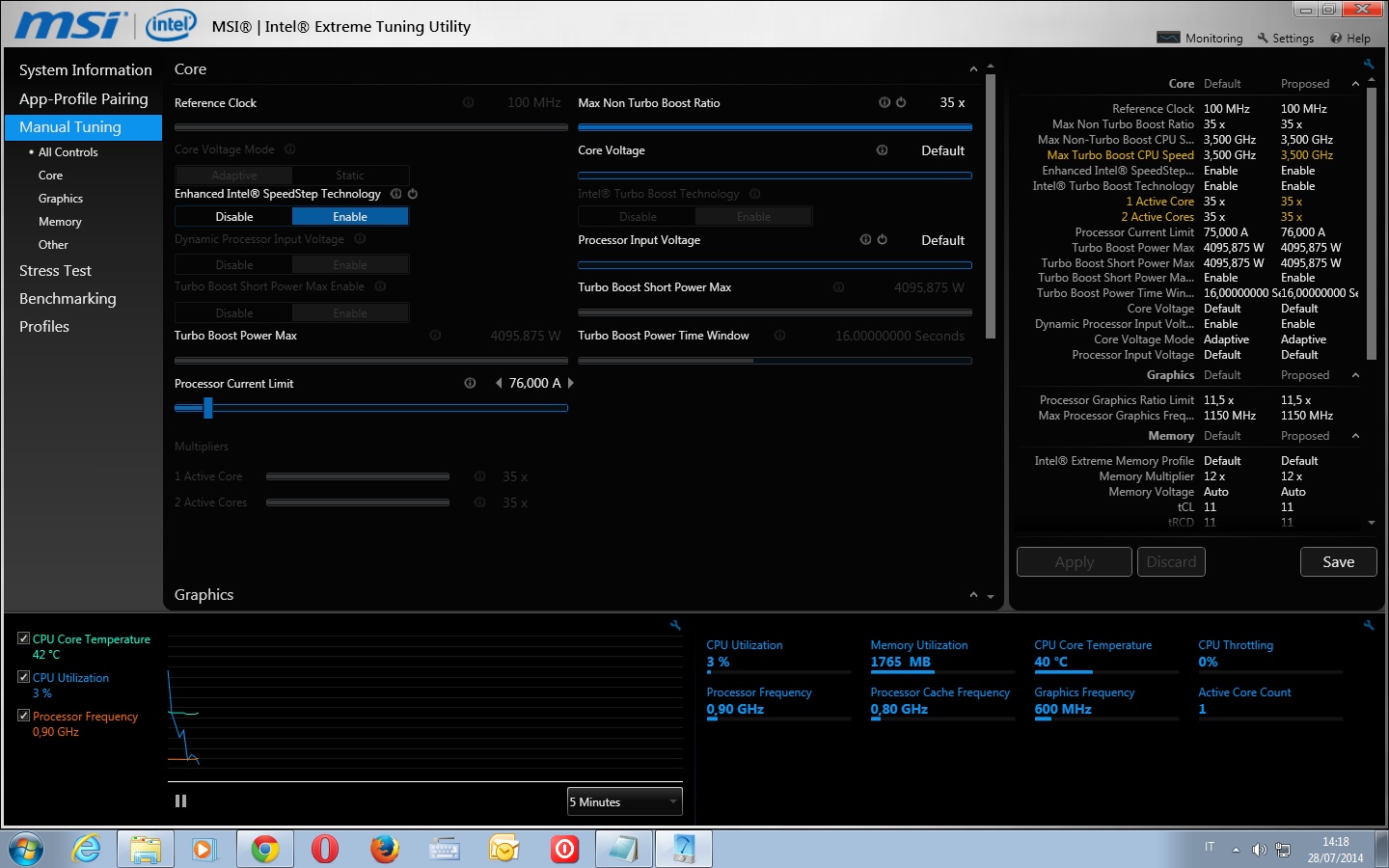Collapse the Core section in the main panel
This screenshot has height=868, width=1389.
(x=973, y=69)
